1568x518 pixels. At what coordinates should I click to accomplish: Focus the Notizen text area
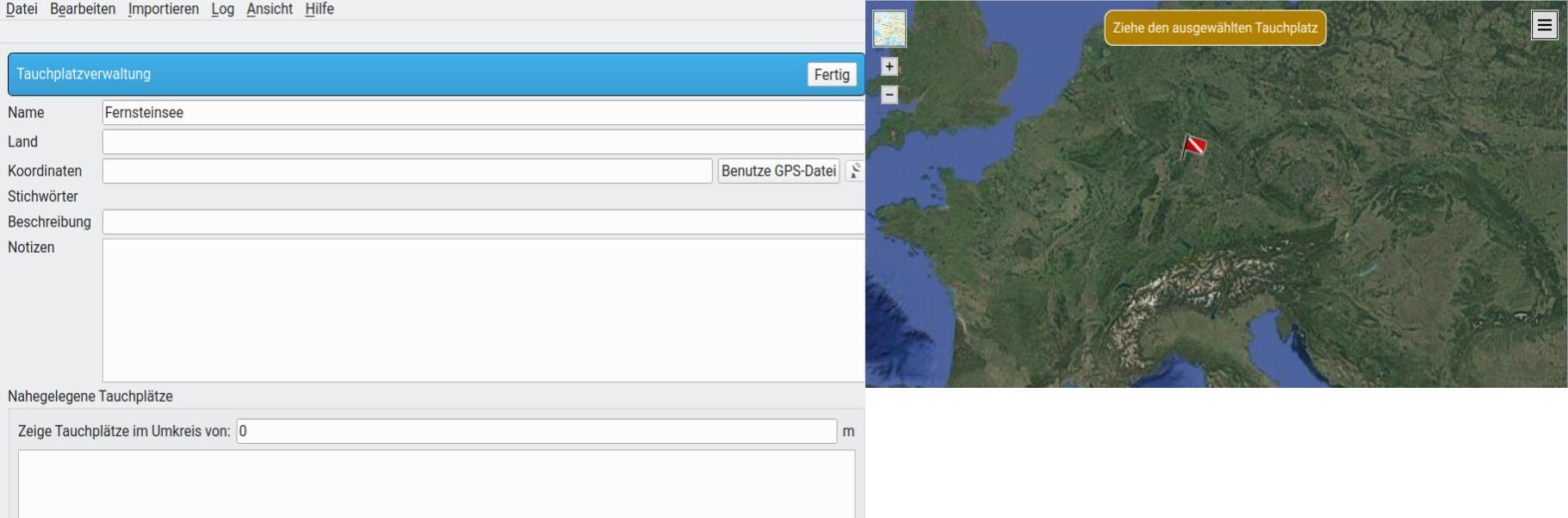[x=483, y=310]
